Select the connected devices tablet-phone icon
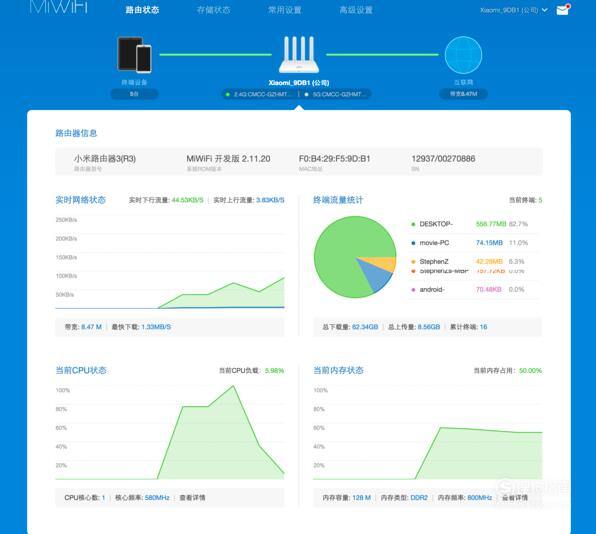Viewport: 596px width, 534px height. click(134, 54)
